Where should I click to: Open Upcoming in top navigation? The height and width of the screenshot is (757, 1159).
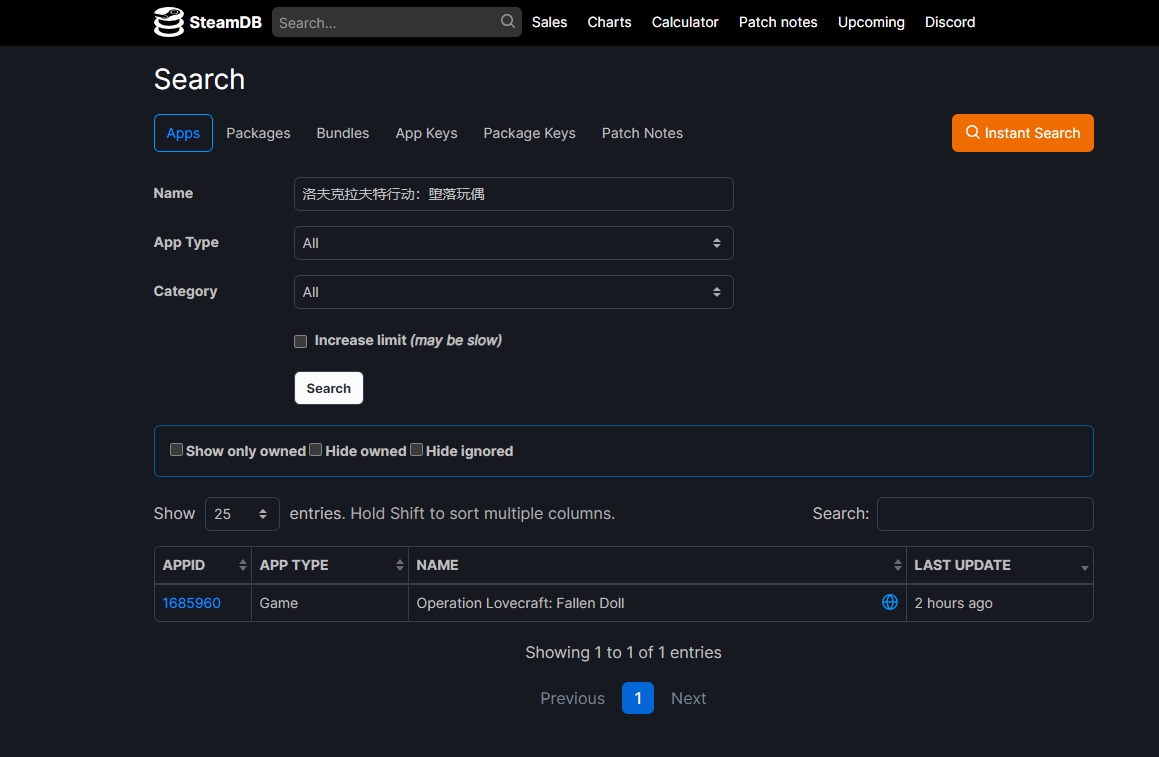click(x=871, y=22)
